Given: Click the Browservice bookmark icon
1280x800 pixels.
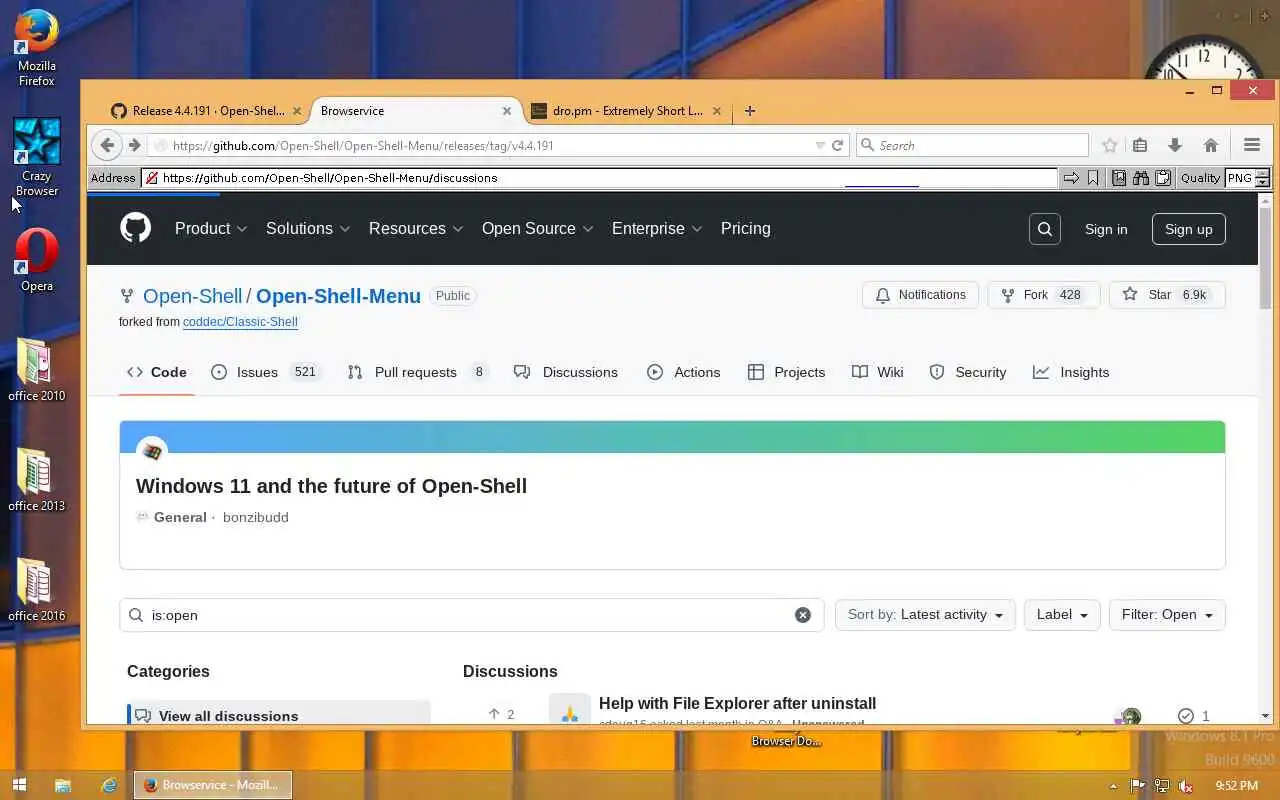Looking at the screenshot, I should pos(1093,178).
